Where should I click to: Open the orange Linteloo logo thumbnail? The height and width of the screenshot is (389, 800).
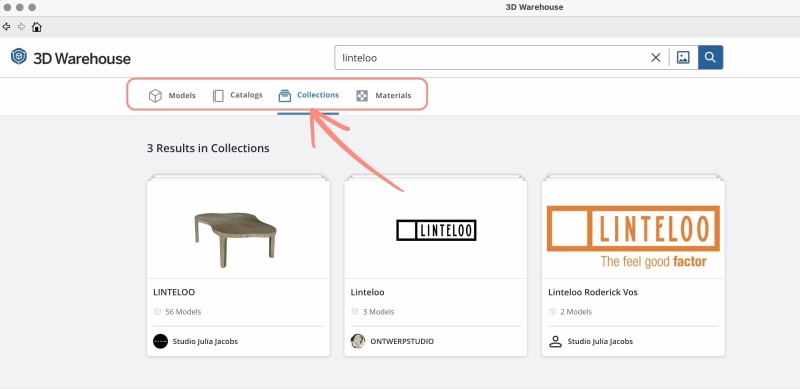click(633, 230)
